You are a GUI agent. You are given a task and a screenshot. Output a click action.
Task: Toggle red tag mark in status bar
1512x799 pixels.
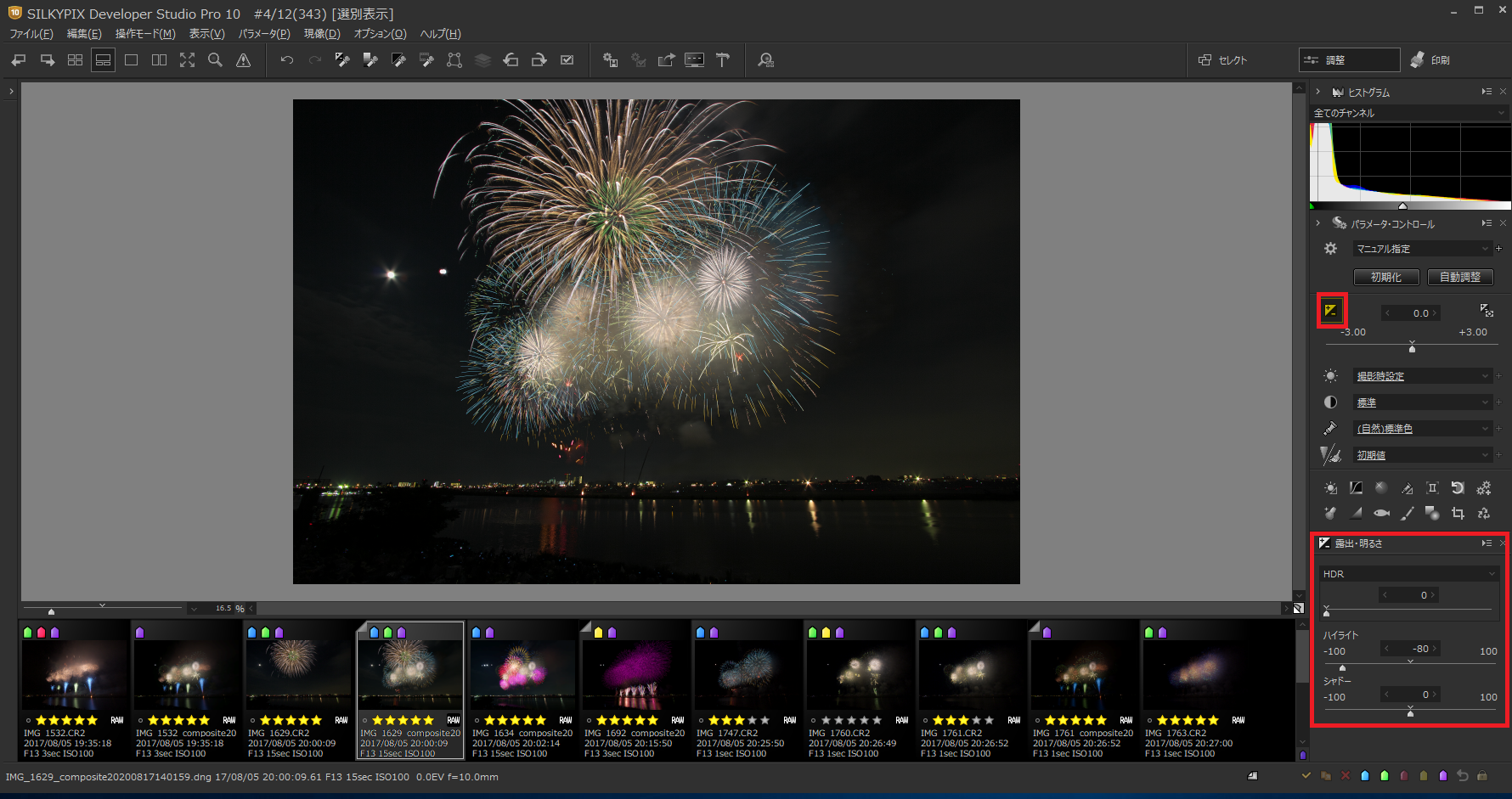(1404, 776)
